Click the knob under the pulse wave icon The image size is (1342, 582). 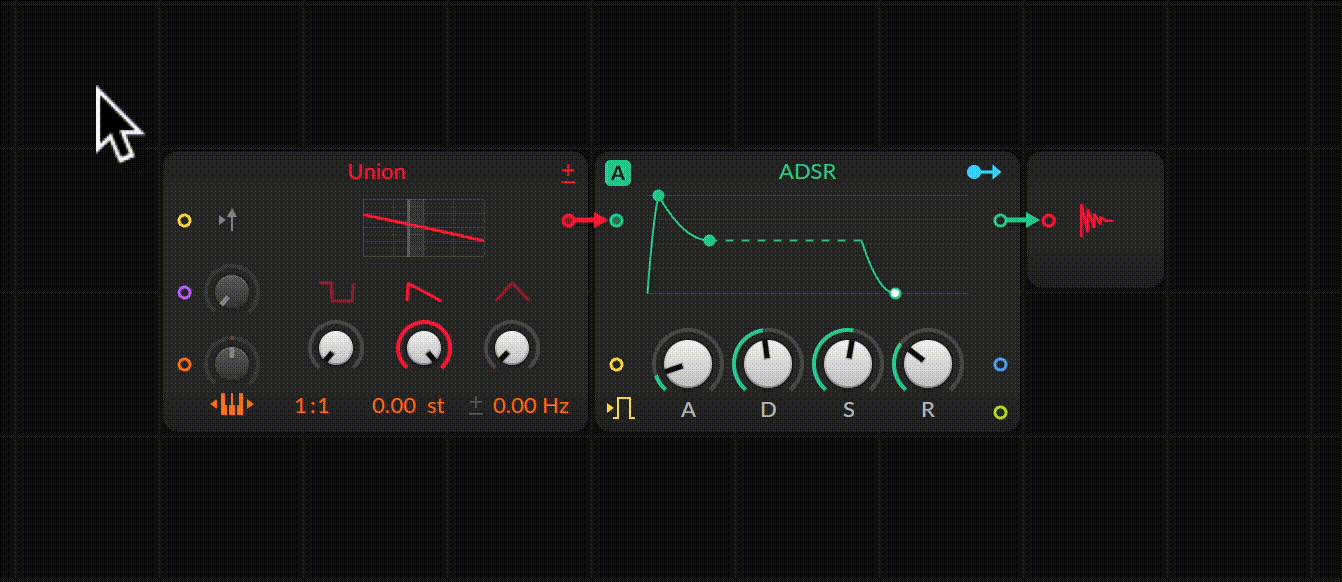pos(336,347)
